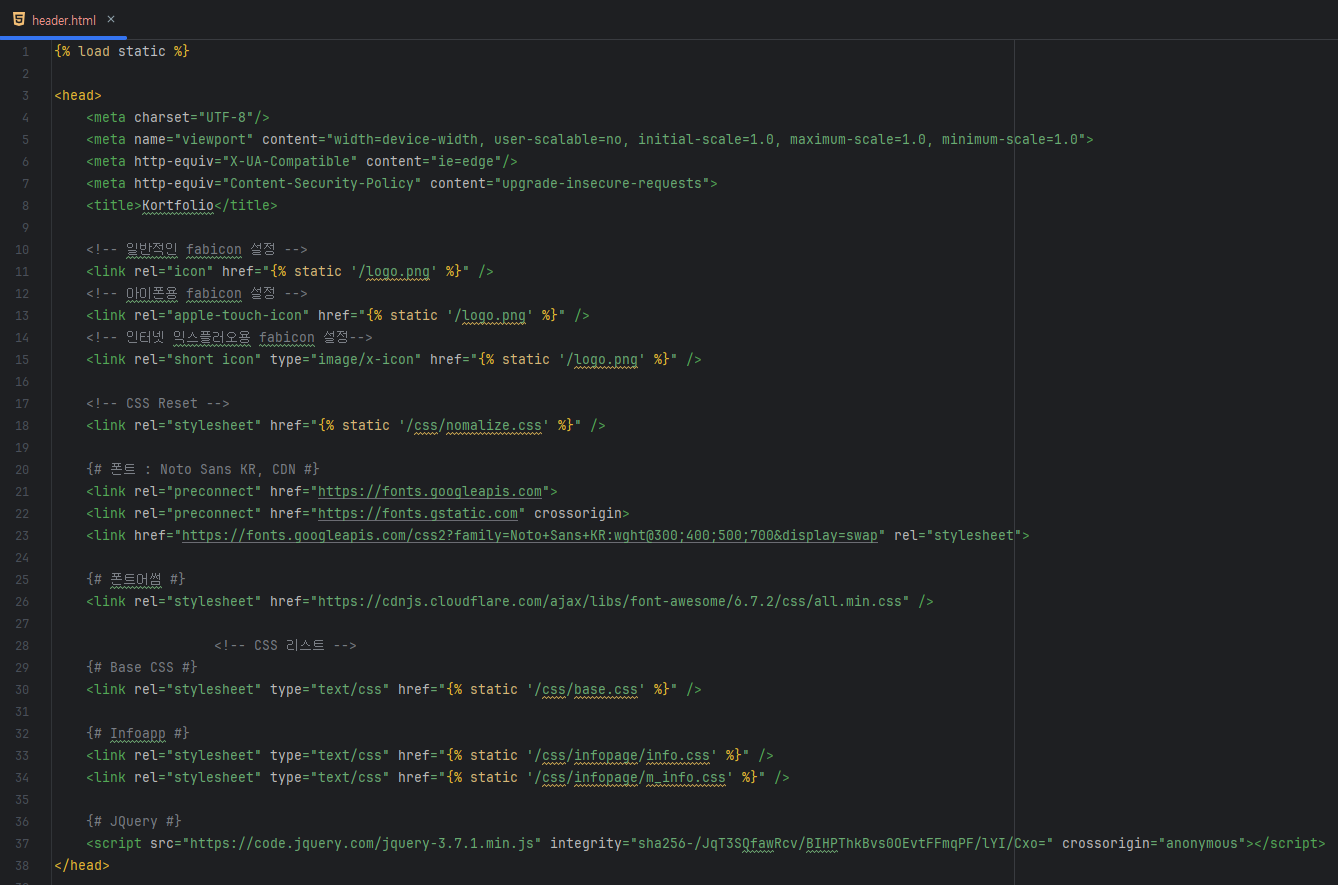Click the HTML5 file icon on header.html tab
Image resolution: width=1338 pixels, height=885 pixels.
coord(19,20)
